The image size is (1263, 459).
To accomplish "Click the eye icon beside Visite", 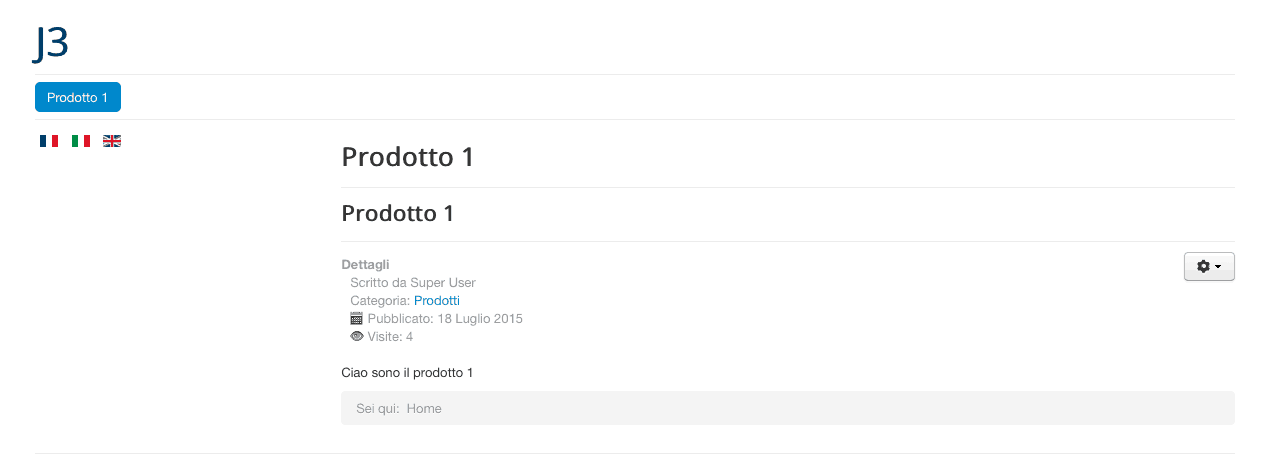I will point(357,337).
